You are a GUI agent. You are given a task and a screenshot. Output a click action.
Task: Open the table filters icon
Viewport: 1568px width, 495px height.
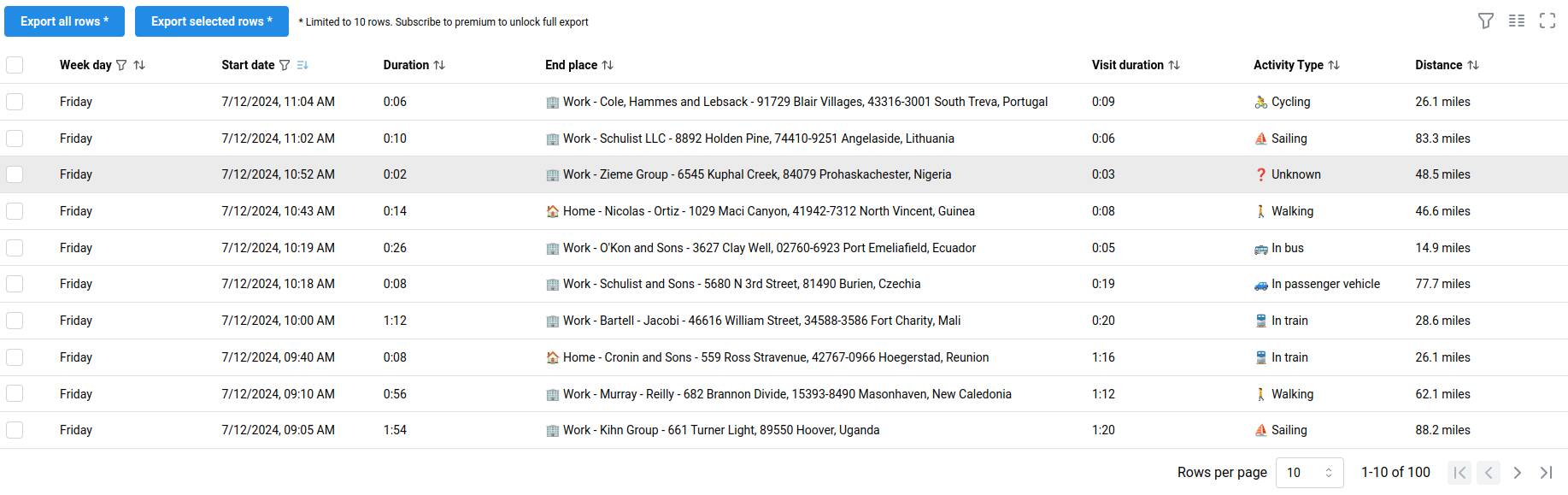1486,21
